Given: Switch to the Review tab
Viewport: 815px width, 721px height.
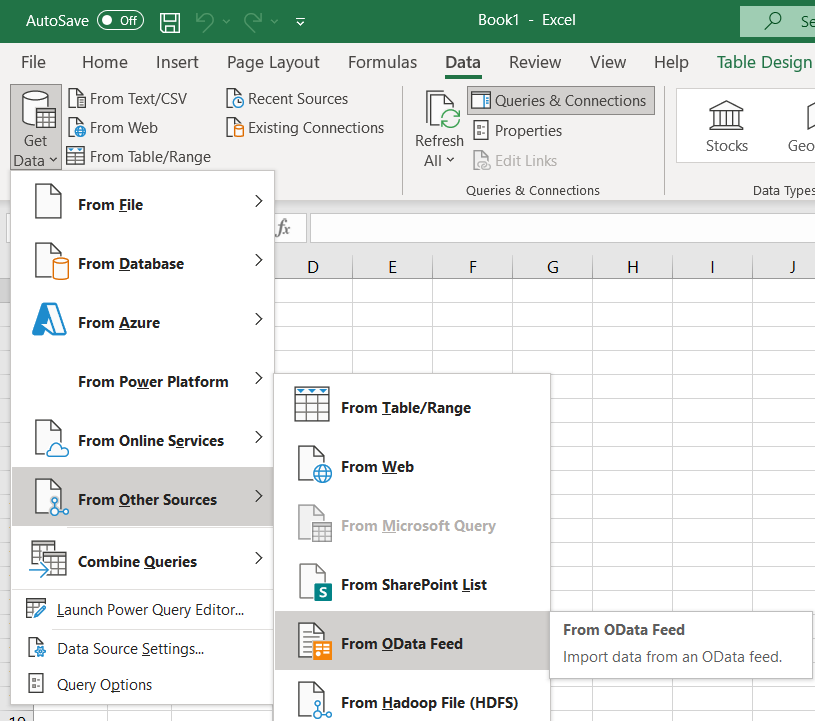Looking at the screenshot, I should tap(535, 62).
